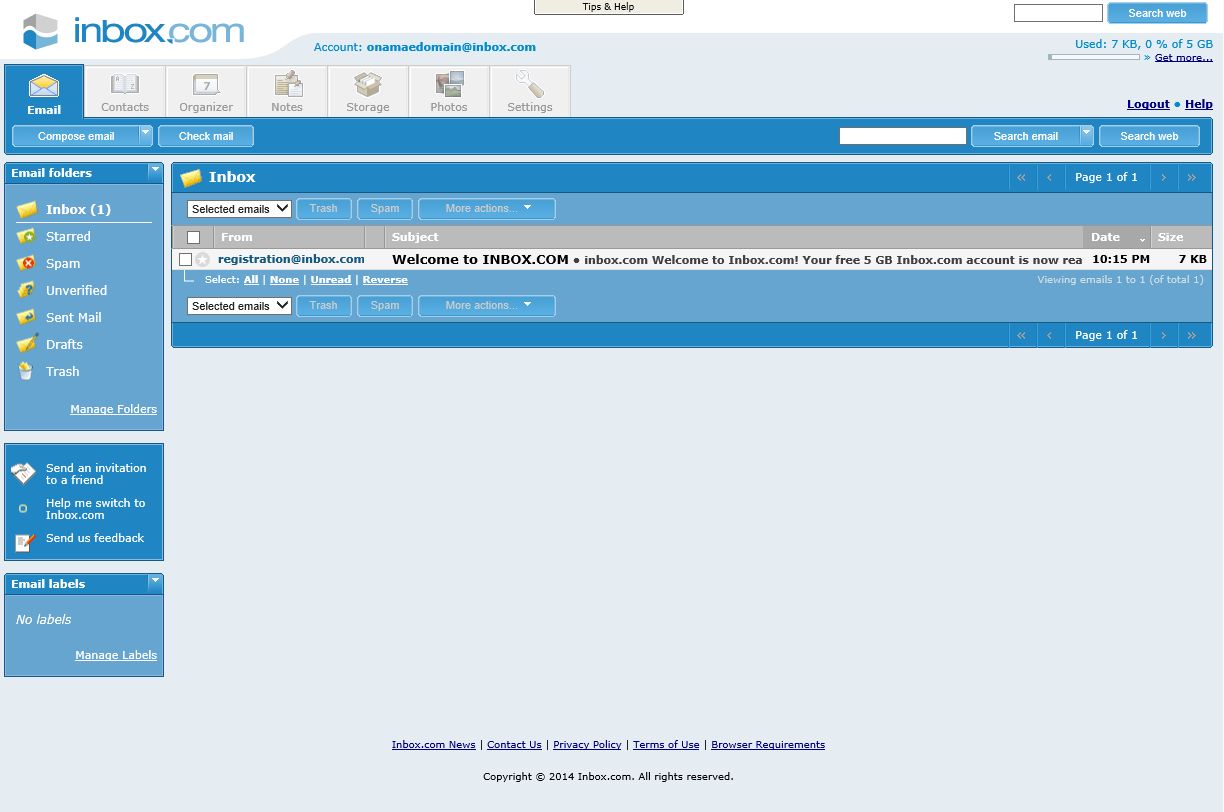Open the Welcome to INBOX.COM message
The height and width of the screenshot is (812, 1224).
pos(737,259)
